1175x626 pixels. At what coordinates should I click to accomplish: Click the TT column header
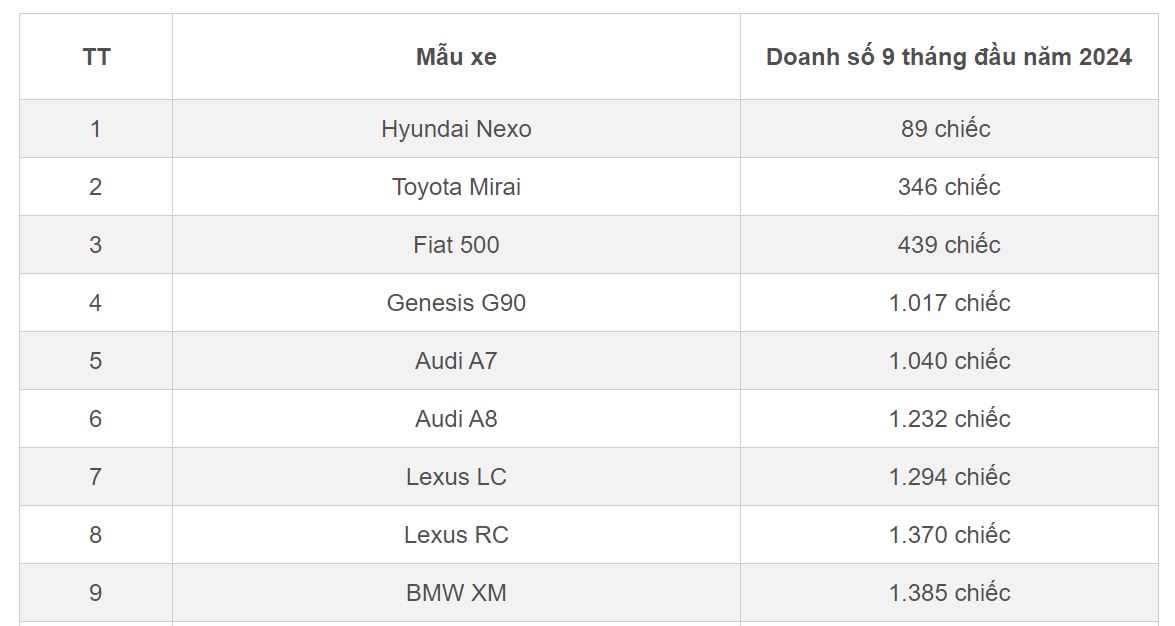click(x=96, y=57)
